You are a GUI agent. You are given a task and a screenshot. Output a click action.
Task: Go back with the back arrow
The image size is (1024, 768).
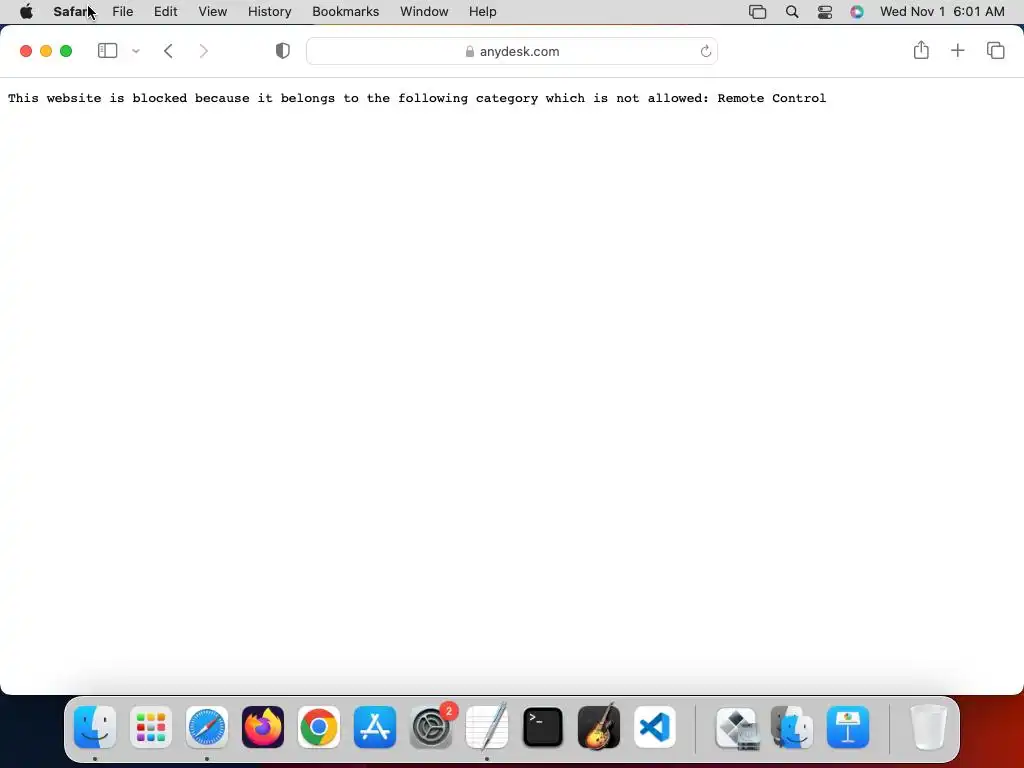click(x=168, y=51)
